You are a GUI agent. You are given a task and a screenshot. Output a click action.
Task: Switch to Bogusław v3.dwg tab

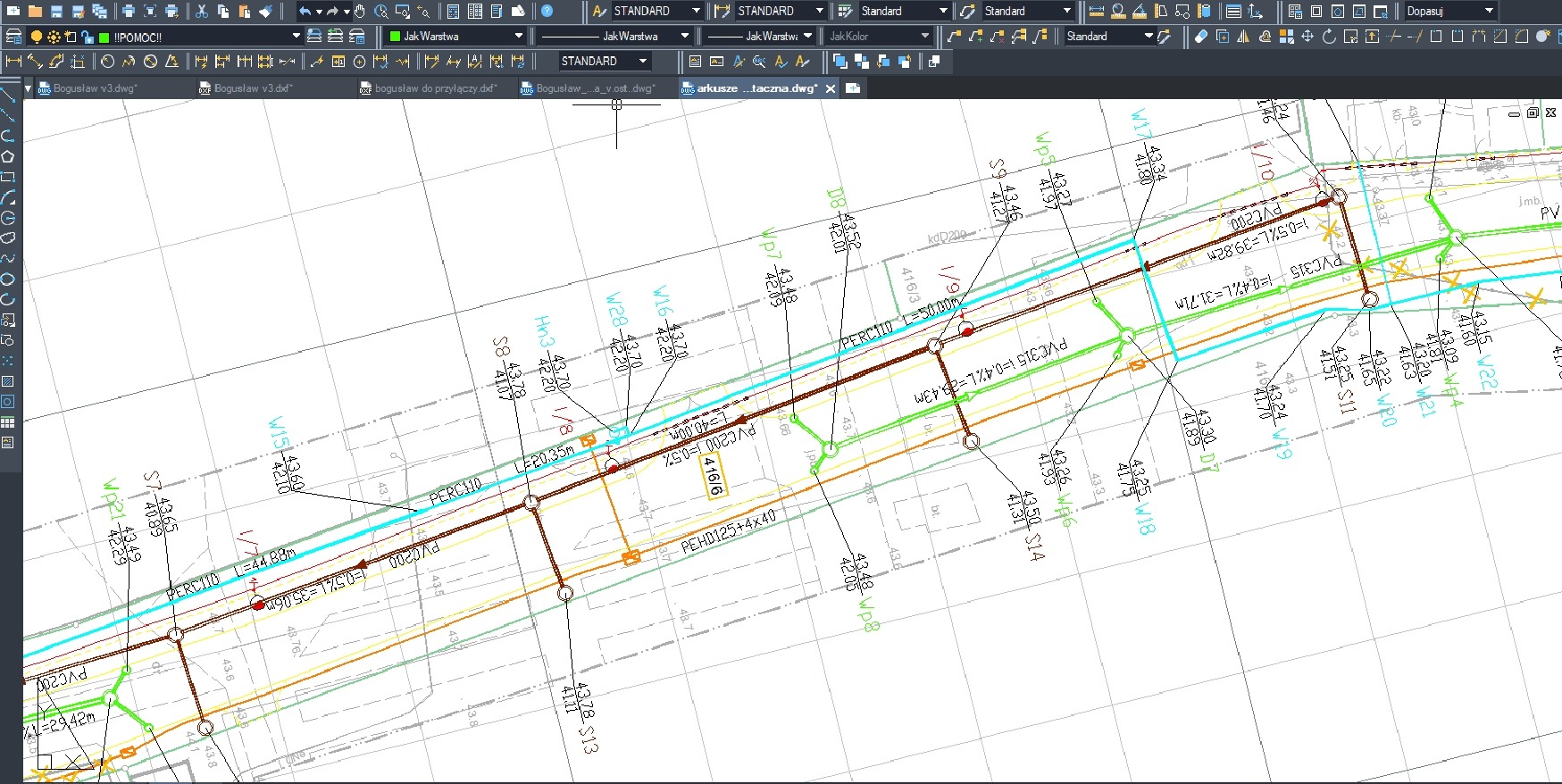94,88
